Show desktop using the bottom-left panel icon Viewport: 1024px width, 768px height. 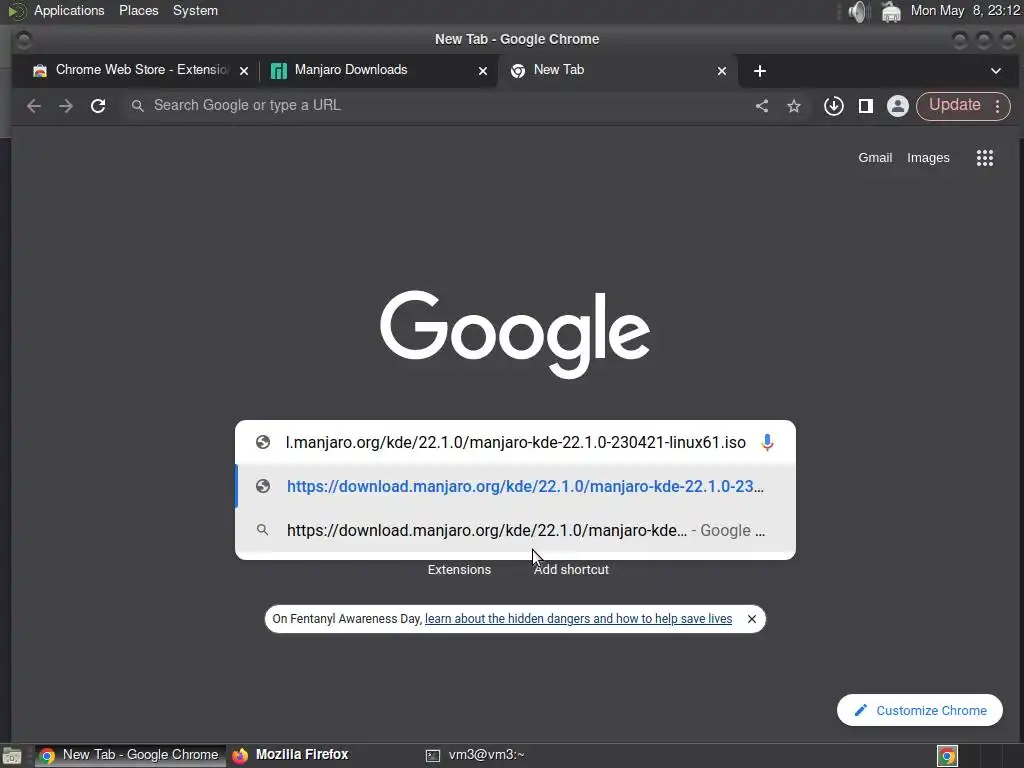pyautogui.click(x=12, y=756)
